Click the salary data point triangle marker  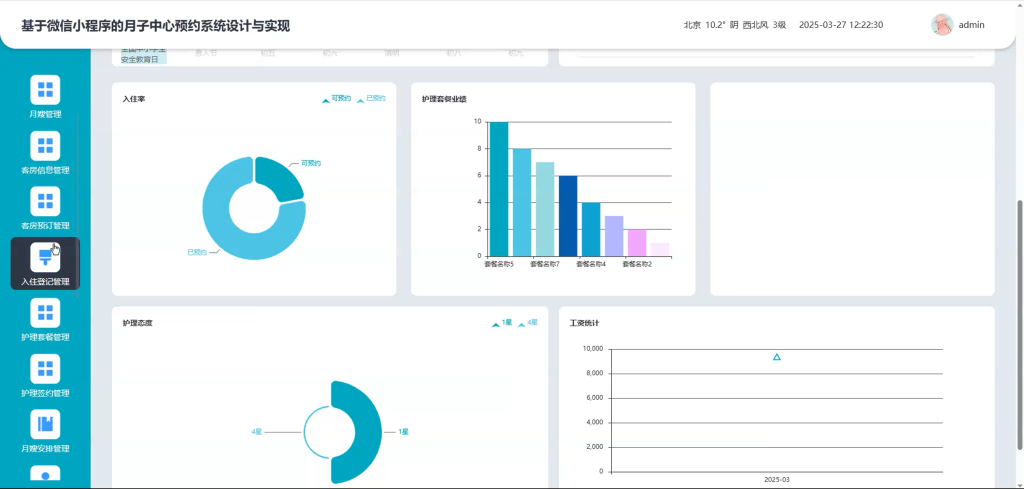[776, 357]
